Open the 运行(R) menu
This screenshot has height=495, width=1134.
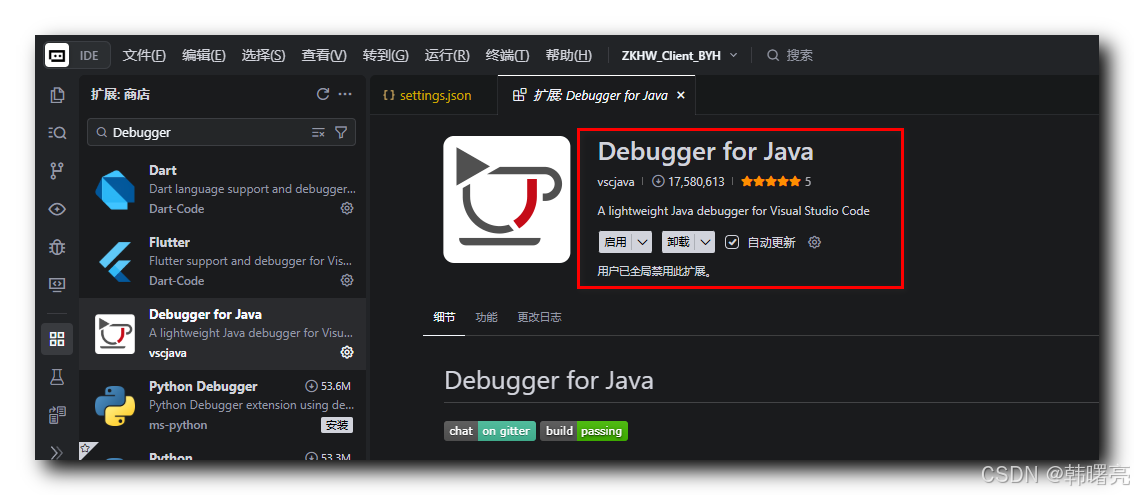pyautogui.click(x=447, y=56)
